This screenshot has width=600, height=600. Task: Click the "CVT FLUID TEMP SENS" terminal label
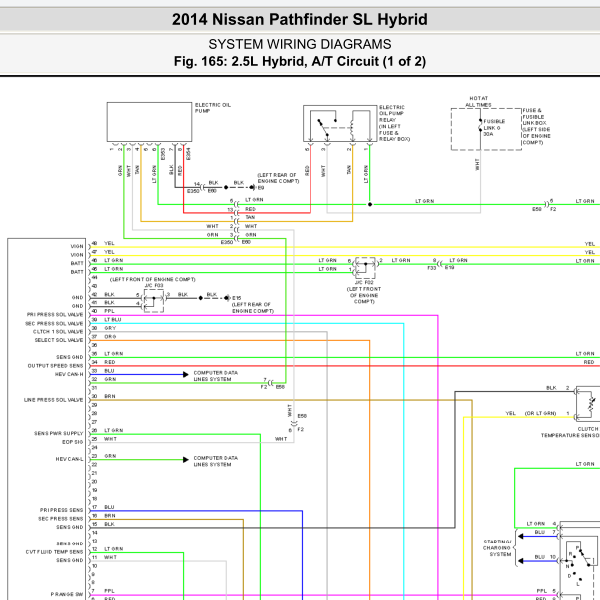pyautogui.click(x=54, y=552)
